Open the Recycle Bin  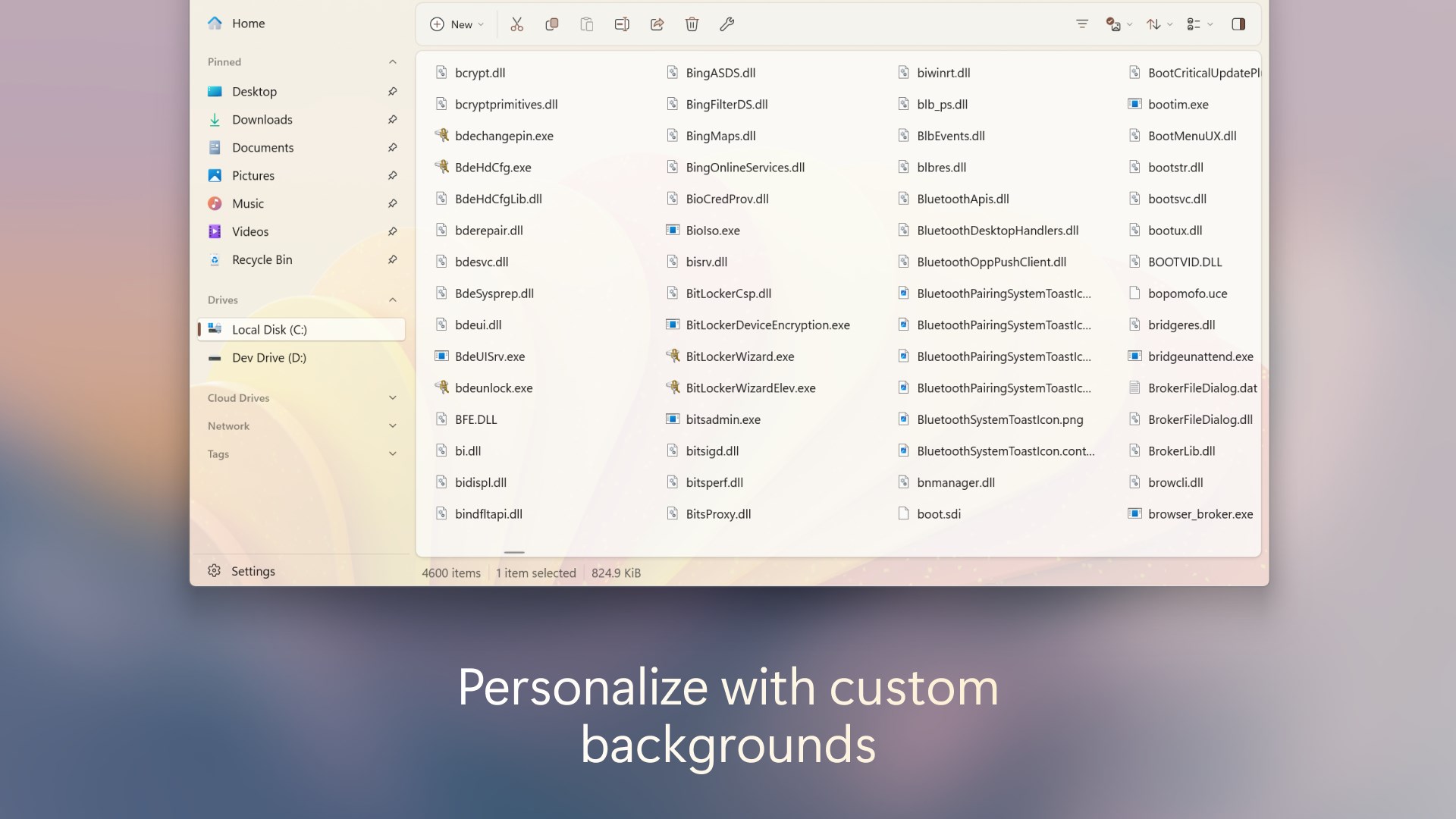click(x=262, y=259)
